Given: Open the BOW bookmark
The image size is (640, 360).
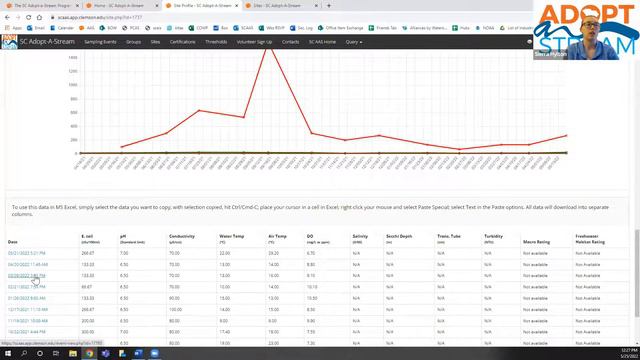Looking at the screenshot, I should (x=108, y=28).
